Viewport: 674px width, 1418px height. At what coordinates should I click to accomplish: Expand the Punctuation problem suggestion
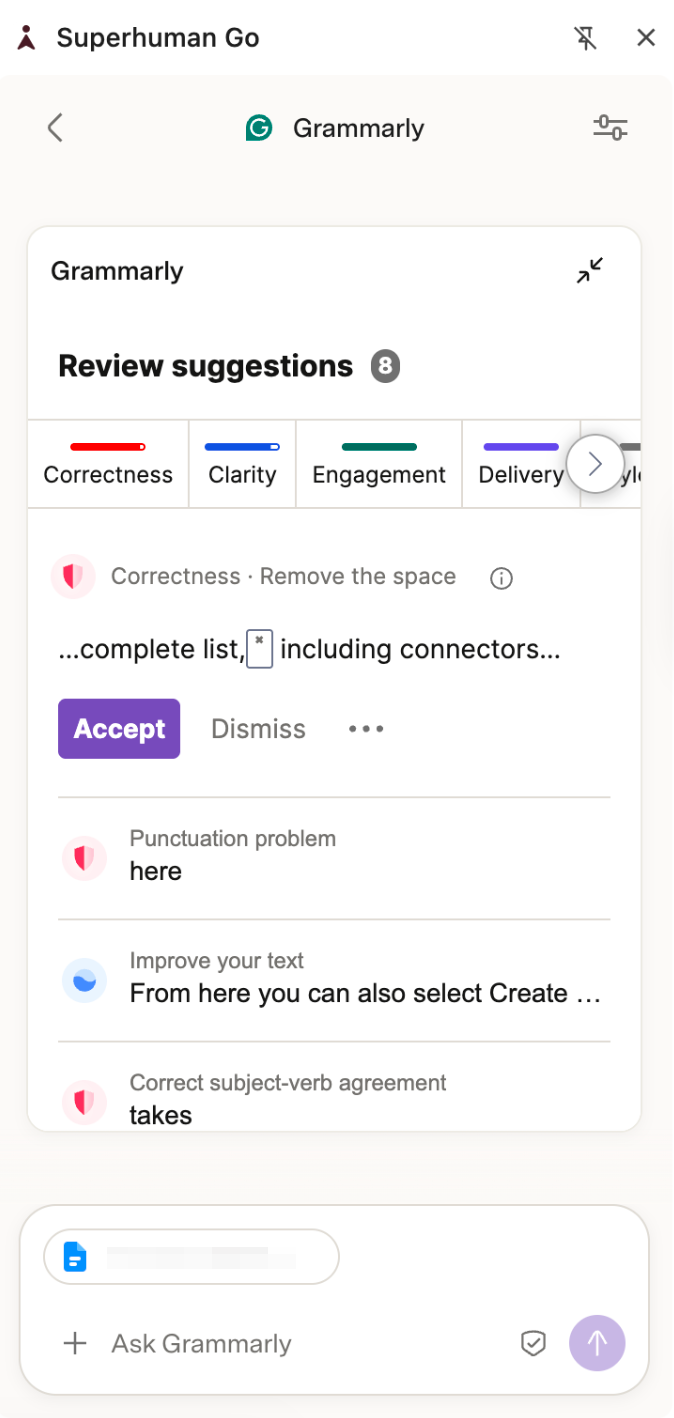334,858
